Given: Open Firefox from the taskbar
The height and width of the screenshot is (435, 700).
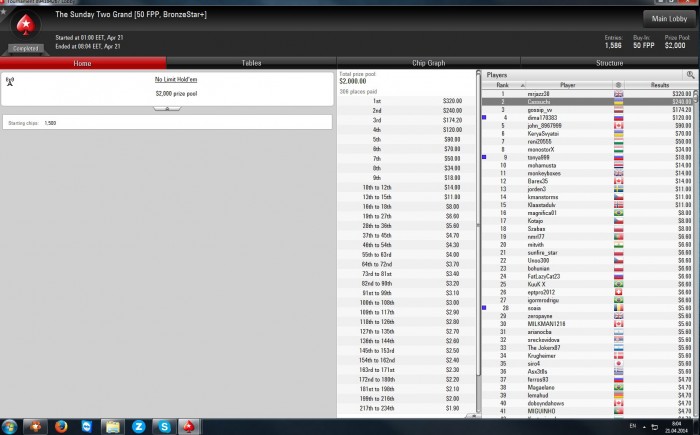Looking at the screenshot, I should (x=61, y=427).
